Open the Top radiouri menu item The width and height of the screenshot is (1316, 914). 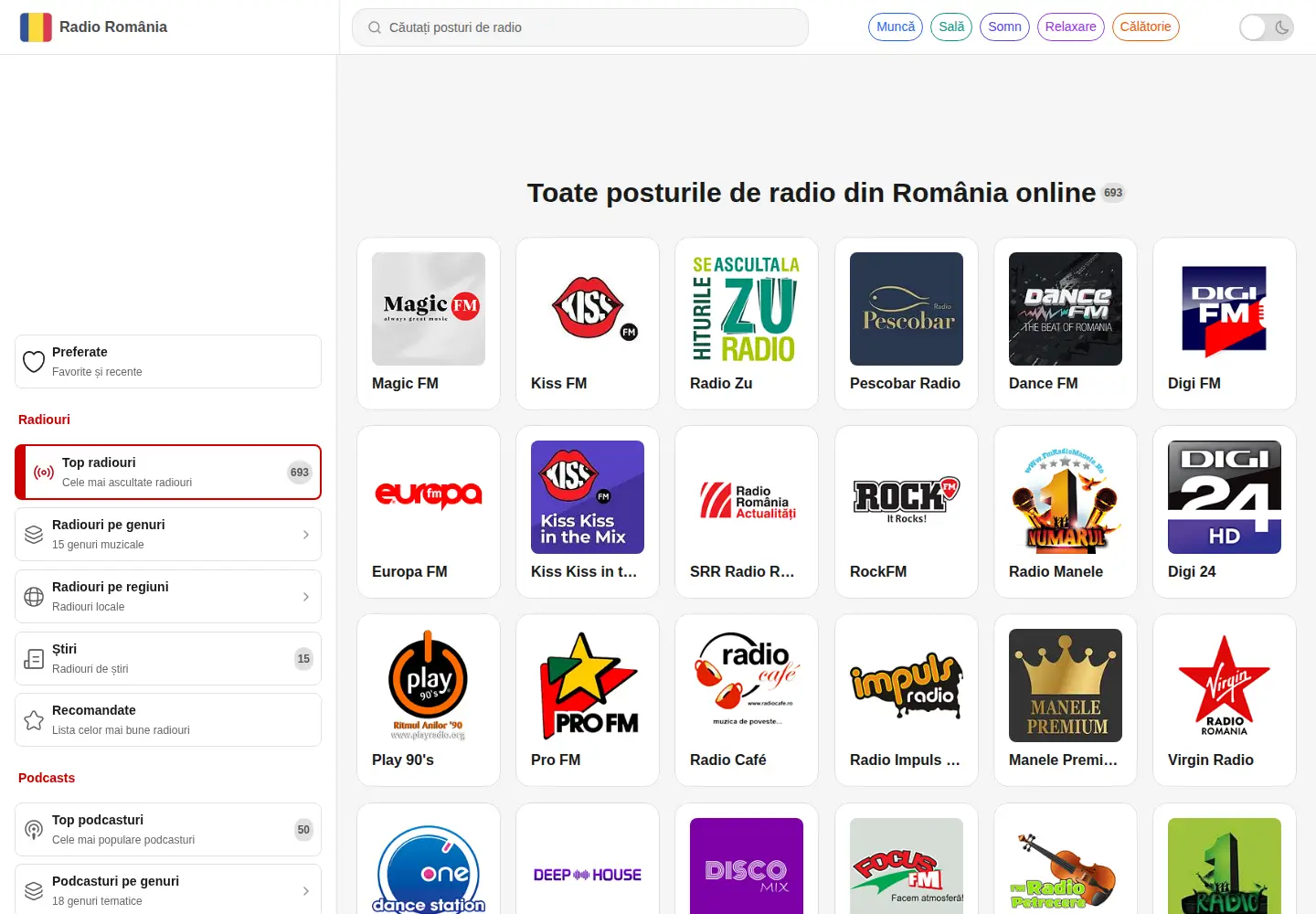pyautogui.click(x=168, y=473)
